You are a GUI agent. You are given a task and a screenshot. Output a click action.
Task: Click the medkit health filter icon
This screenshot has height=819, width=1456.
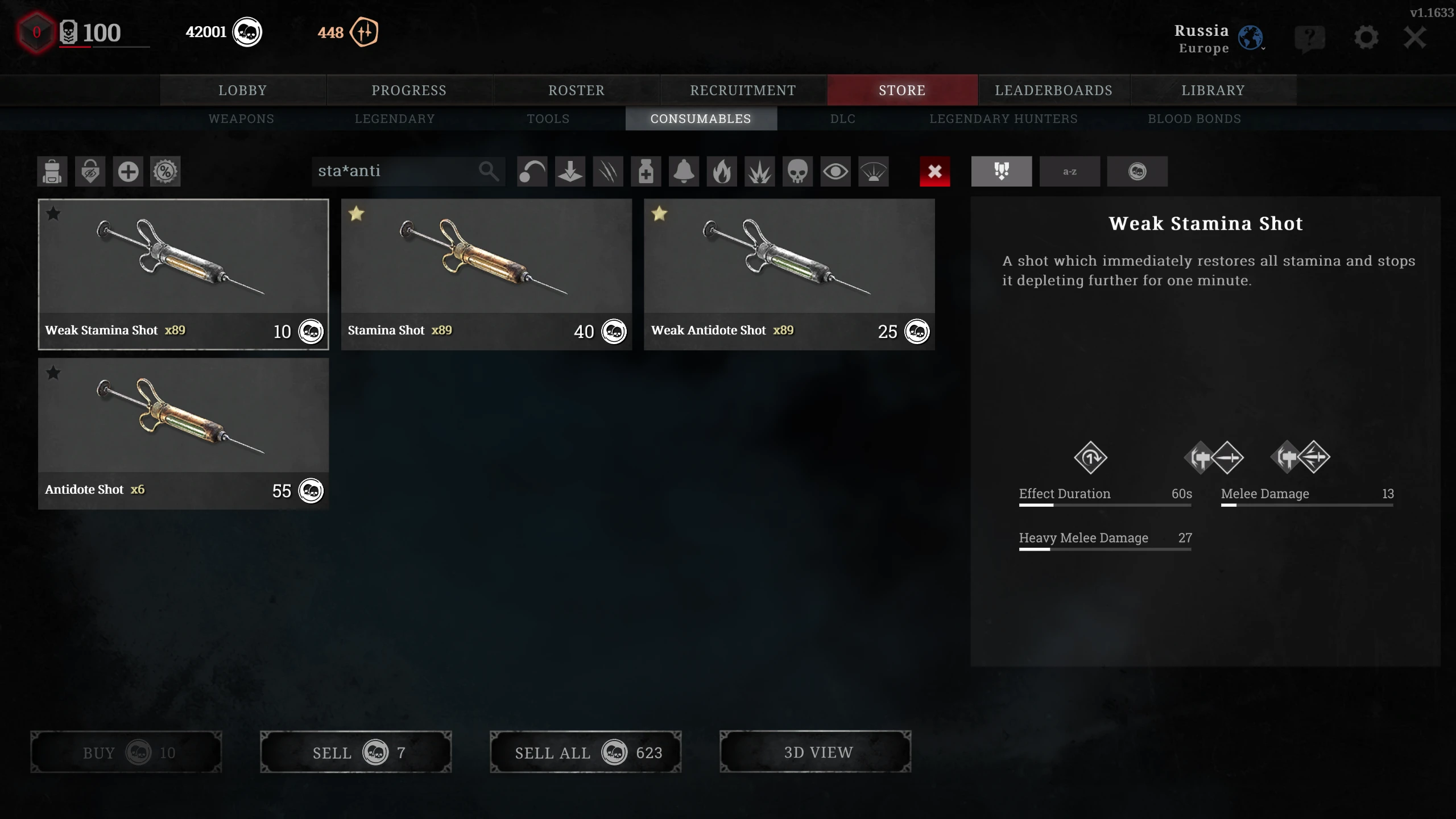point(646,171)
